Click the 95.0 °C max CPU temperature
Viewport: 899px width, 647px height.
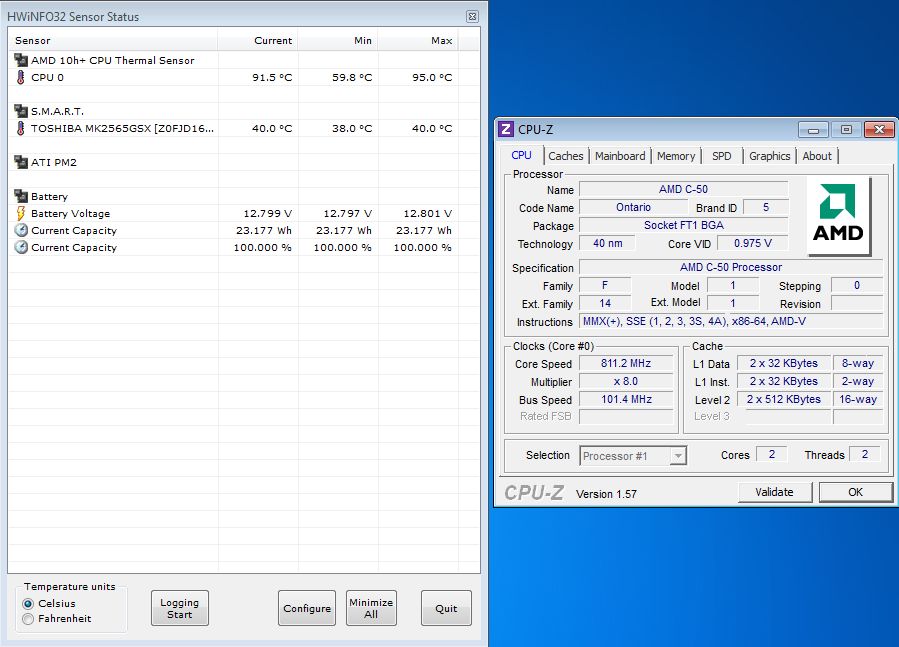[432, 77]
